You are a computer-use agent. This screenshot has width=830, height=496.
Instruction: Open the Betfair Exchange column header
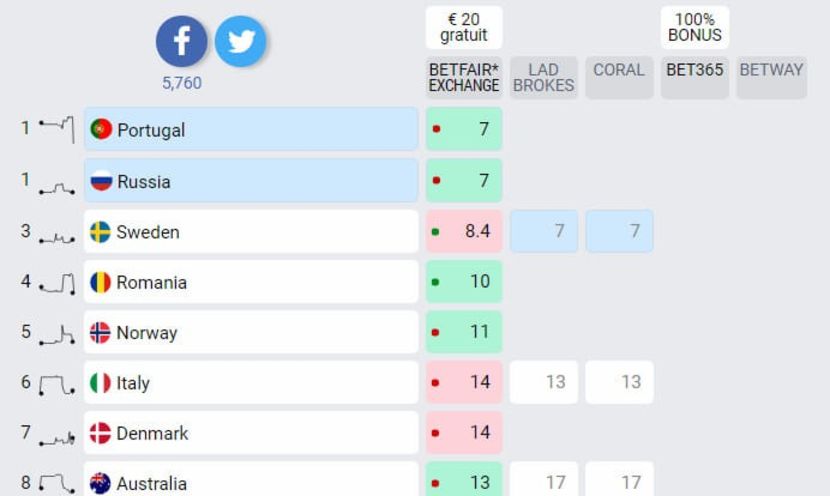point(464,78)
